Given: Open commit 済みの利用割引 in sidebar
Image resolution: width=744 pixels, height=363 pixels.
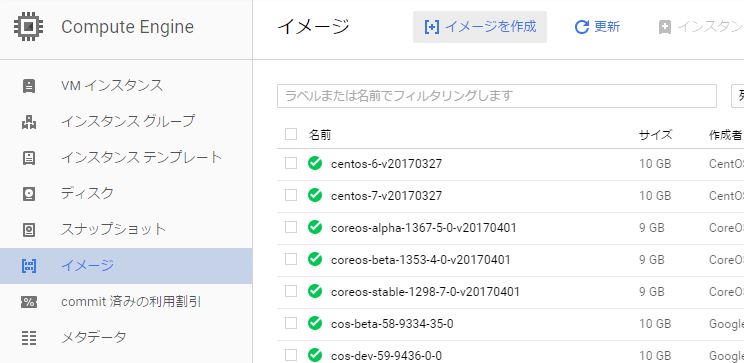Looking at the screenshot, I should point(126,302).
